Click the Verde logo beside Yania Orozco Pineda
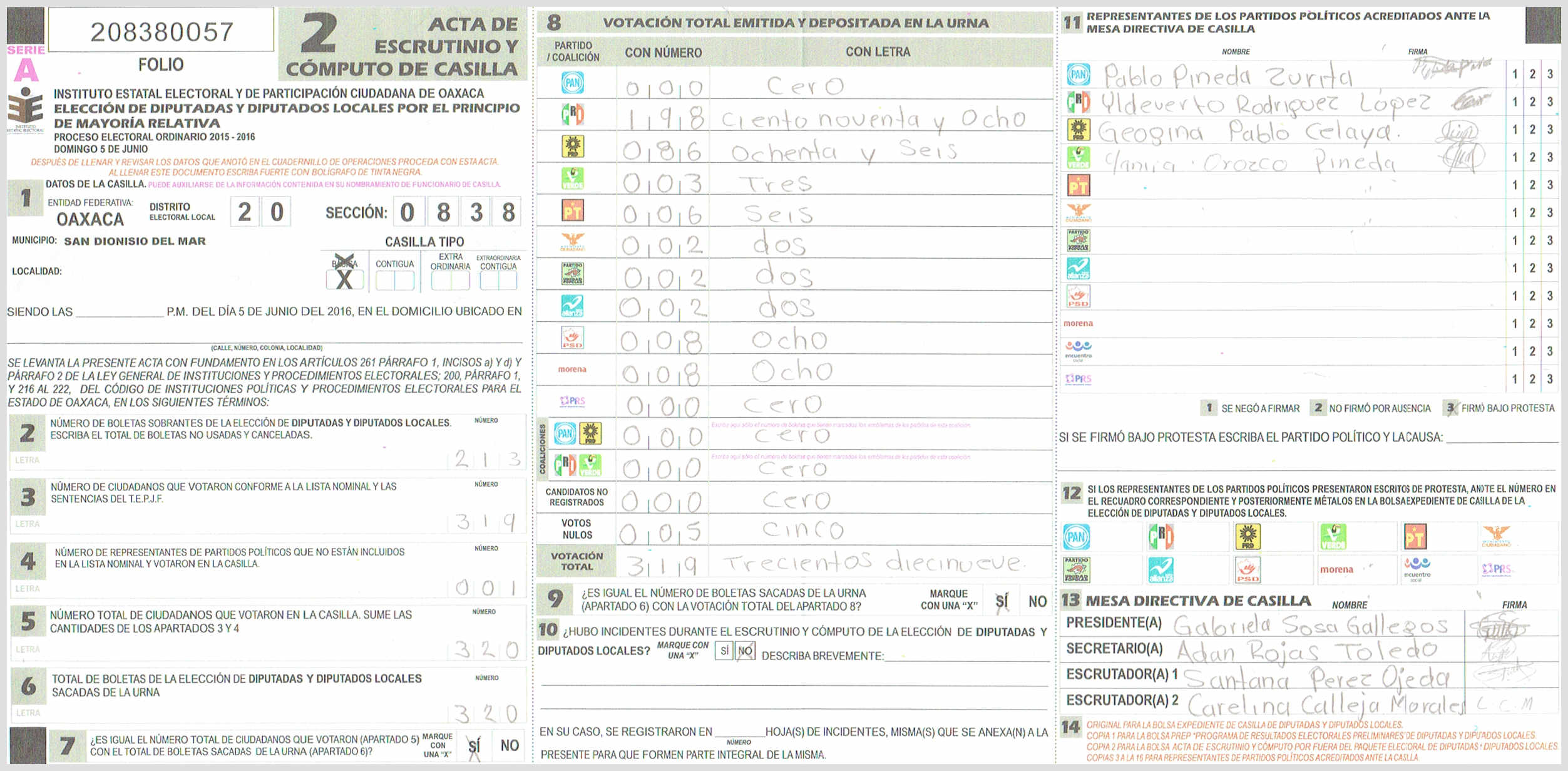The height and width of the screenshot is (771, 1568). click(x=1079, y=157)
